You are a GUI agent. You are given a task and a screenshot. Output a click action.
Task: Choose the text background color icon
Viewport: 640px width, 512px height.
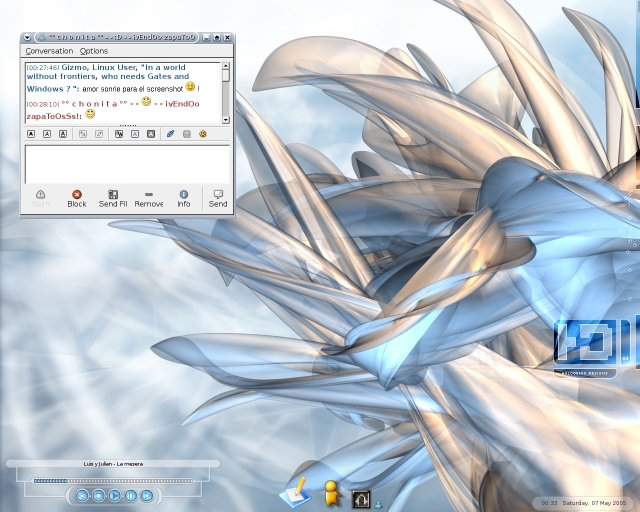pos(151,134)
